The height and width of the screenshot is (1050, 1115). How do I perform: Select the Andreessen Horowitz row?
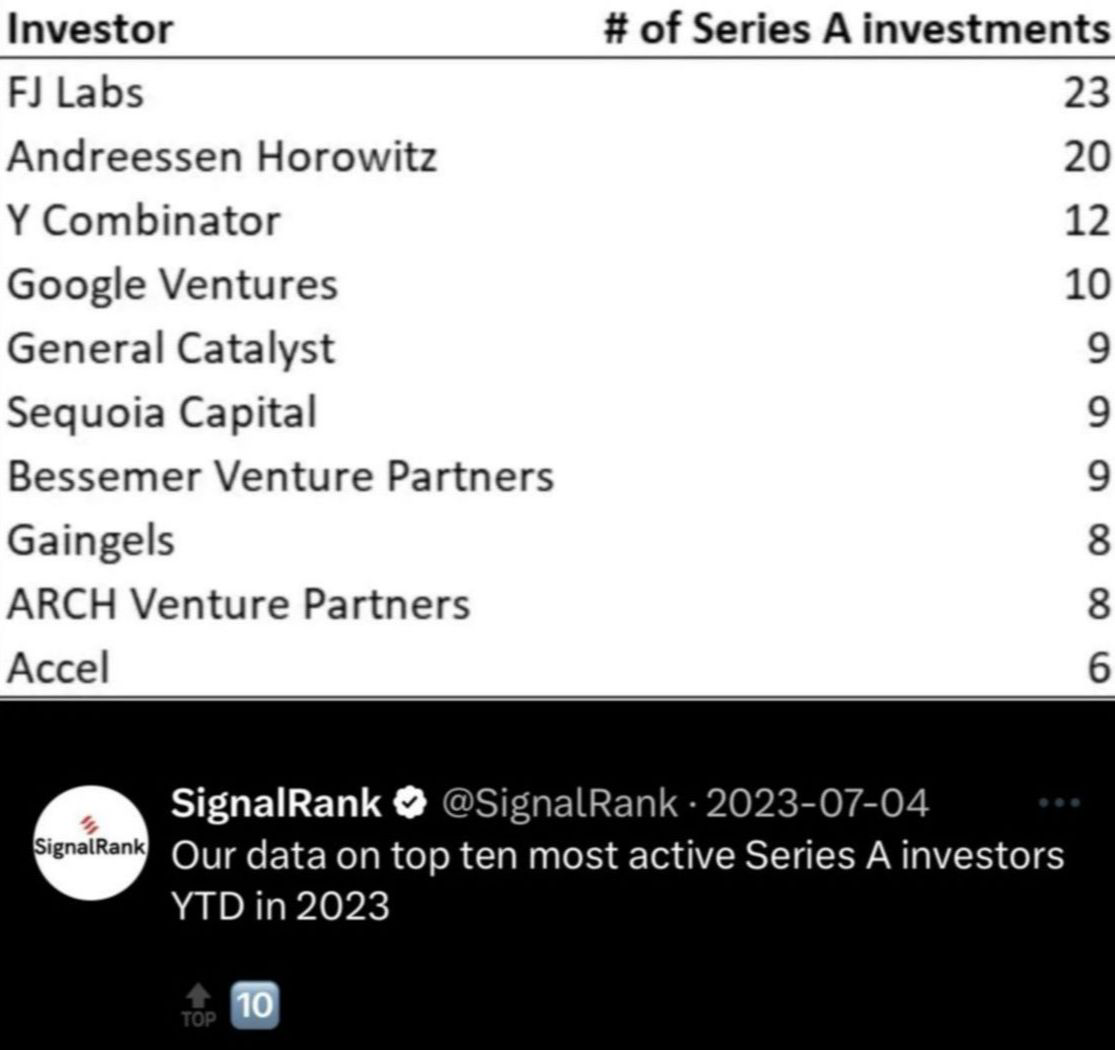click(x=558, y=156)
